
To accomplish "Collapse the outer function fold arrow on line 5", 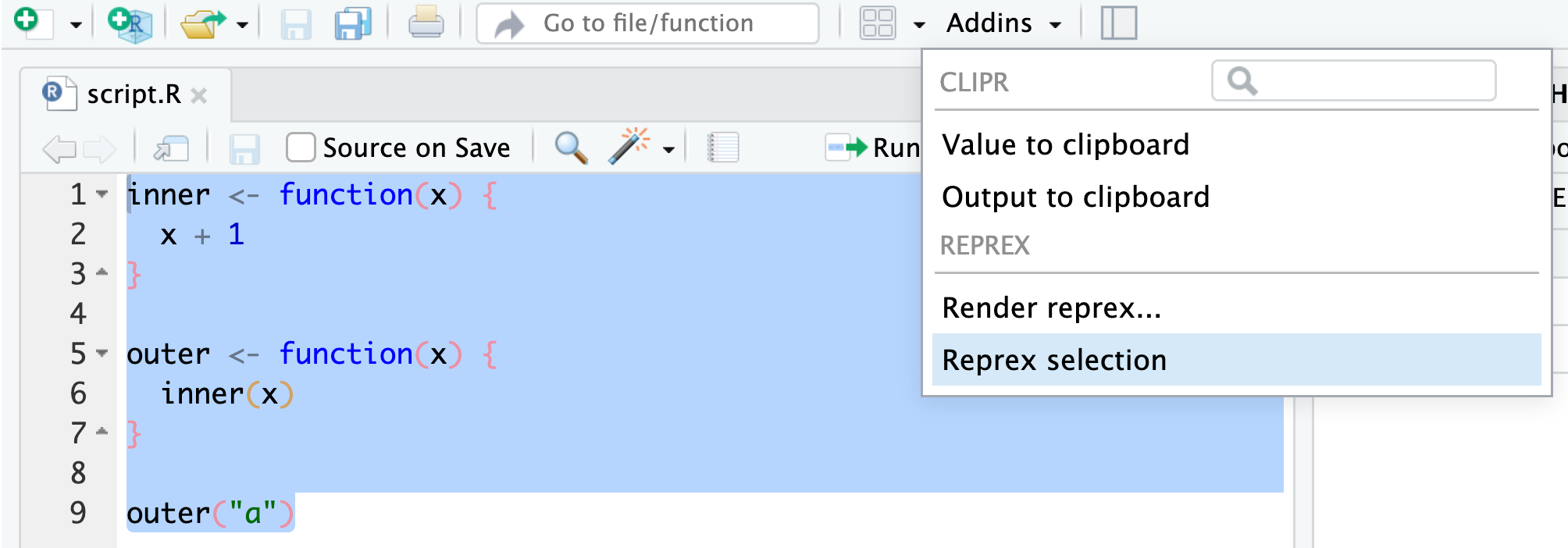I will tap(102, 353).
